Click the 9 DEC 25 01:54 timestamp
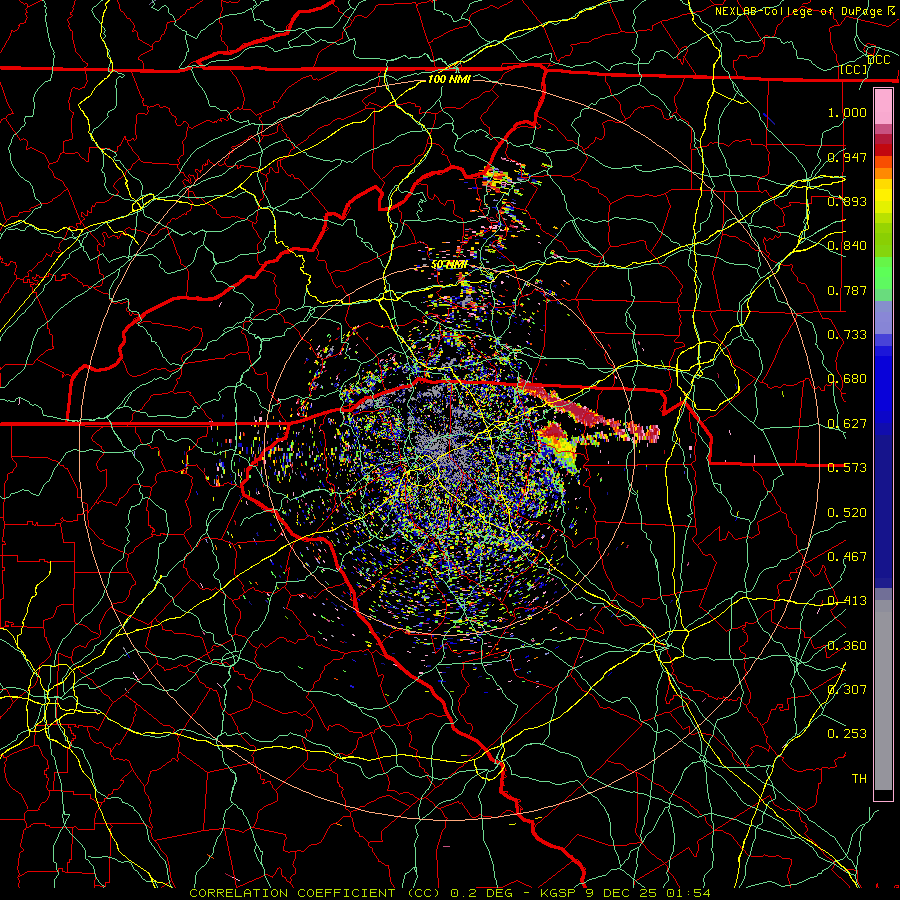This screenshot has height=900, width=900. pyautogui.click(x=648, y=893)
